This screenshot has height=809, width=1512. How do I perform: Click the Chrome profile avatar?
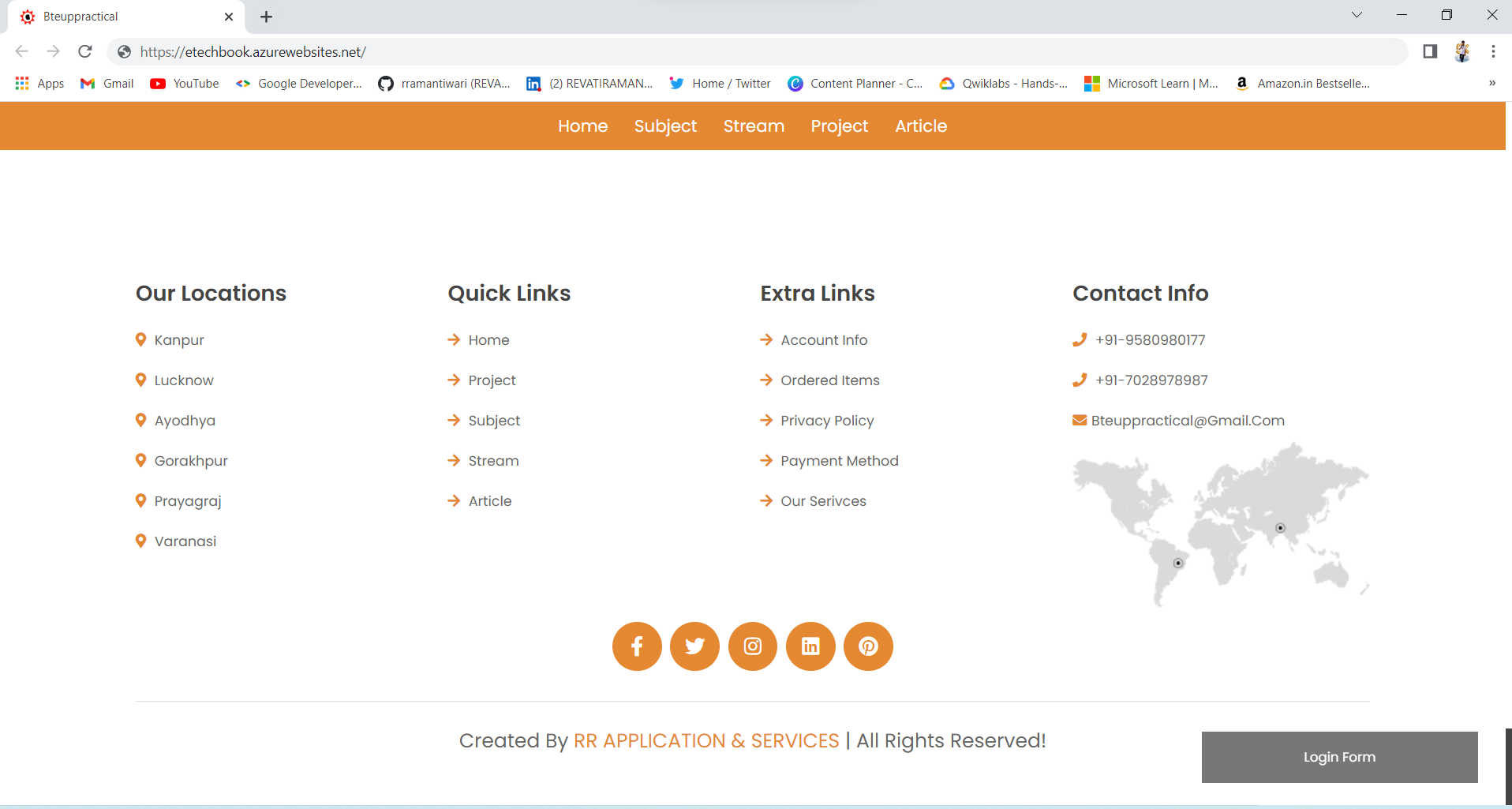[x=1461, y=51]
